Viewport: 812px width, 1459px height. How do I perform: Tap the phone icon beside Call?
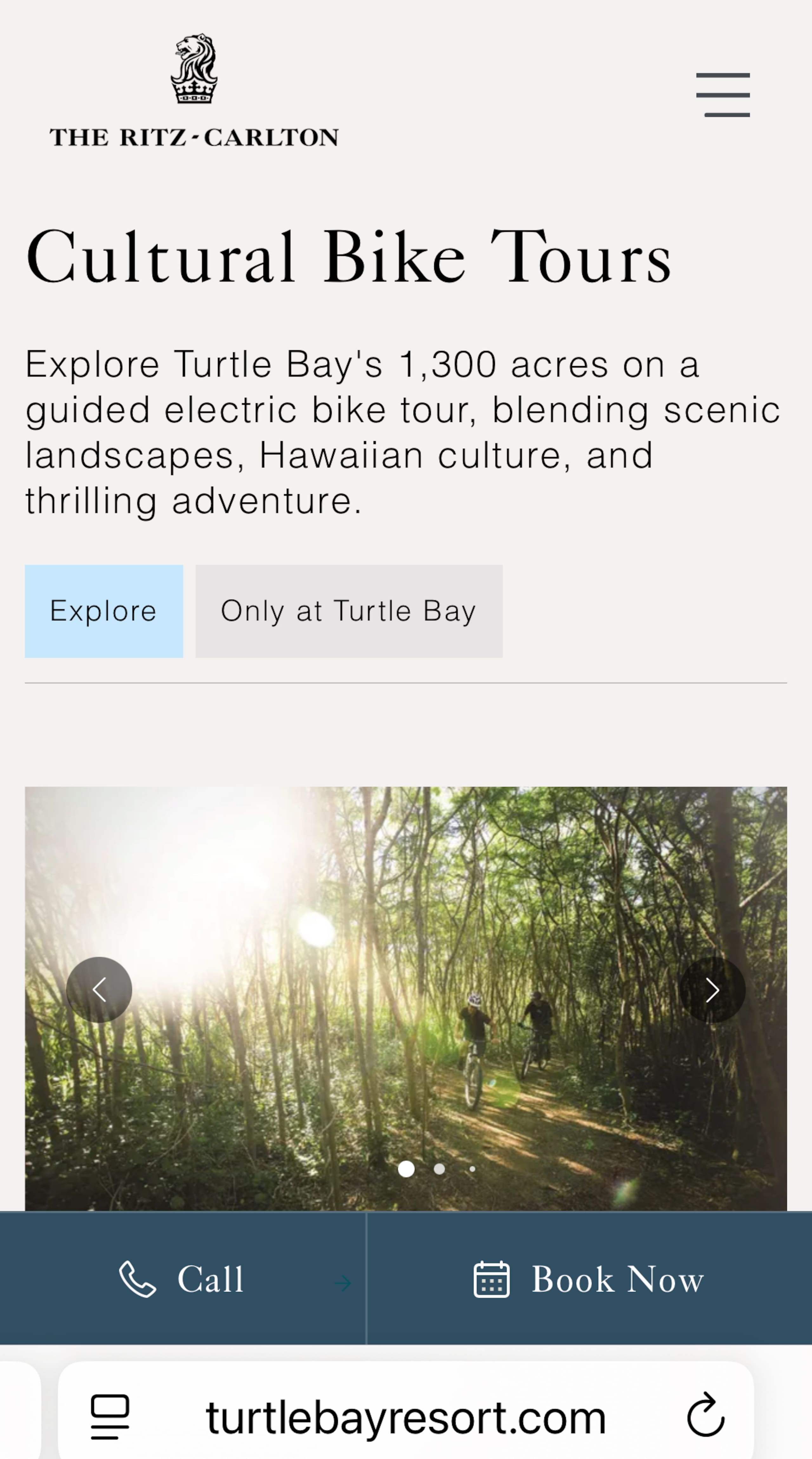pyautogui.click(x=138, y=1279)
